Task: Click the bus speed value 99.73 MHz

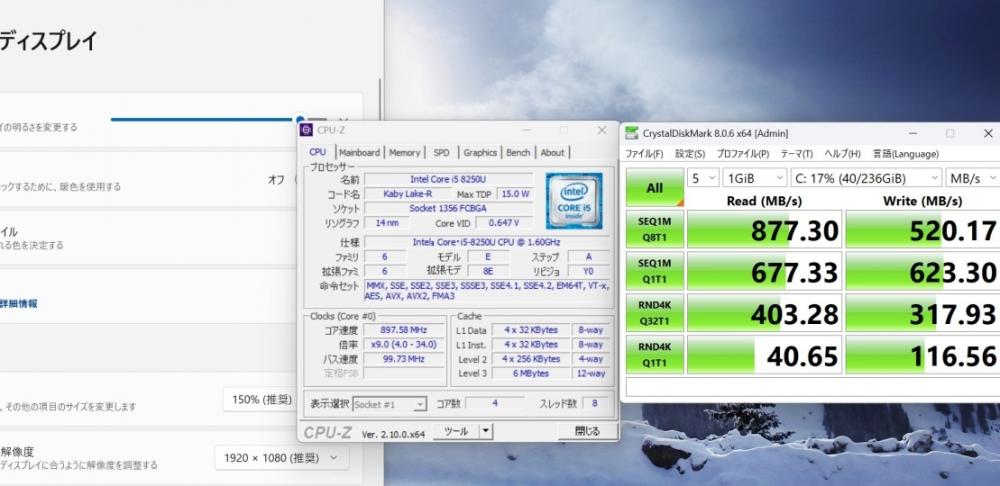Action: click(402, 359)
